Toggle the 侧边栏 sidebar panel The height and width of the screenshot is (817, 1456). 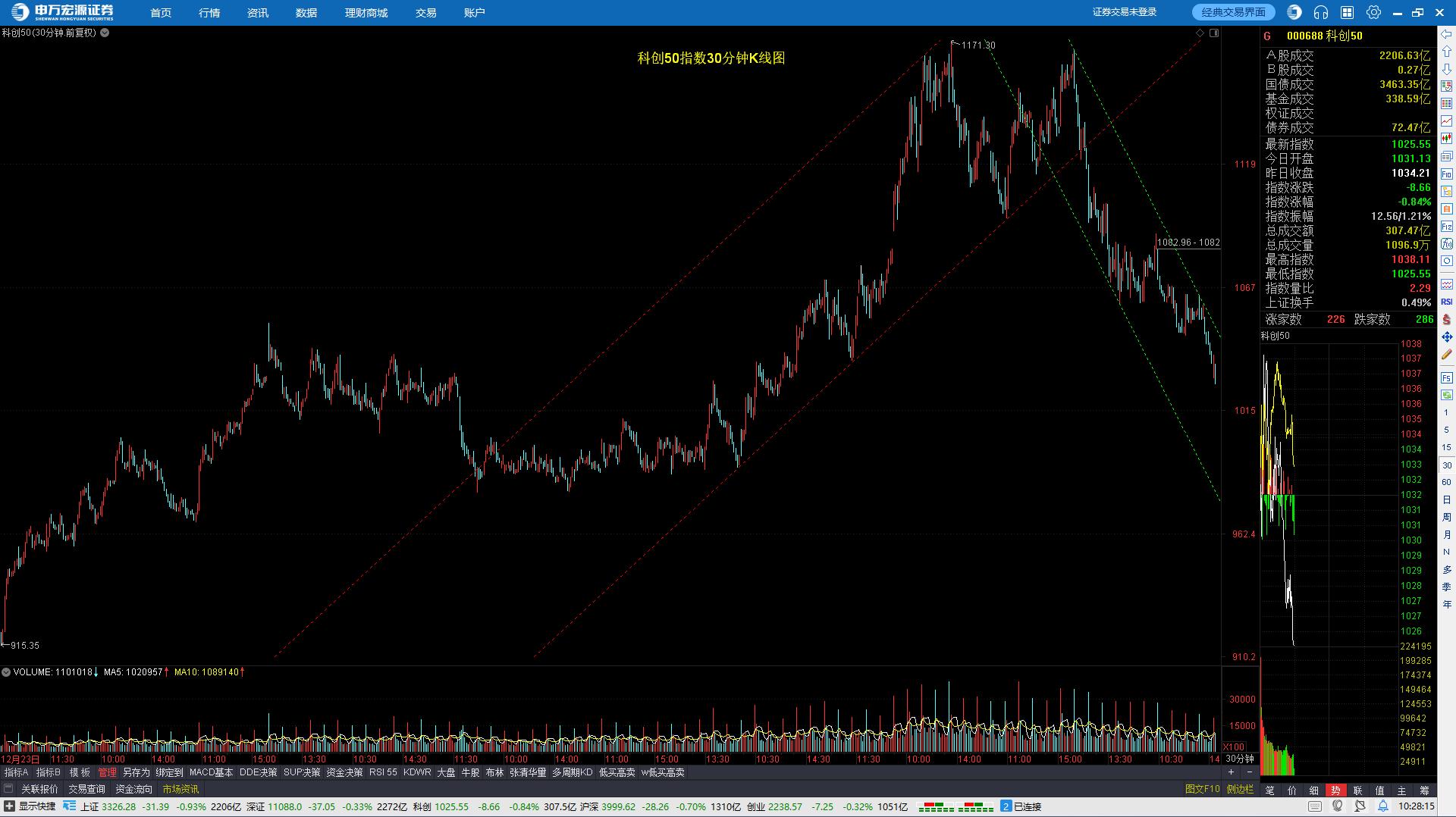tap(1240, 789)
